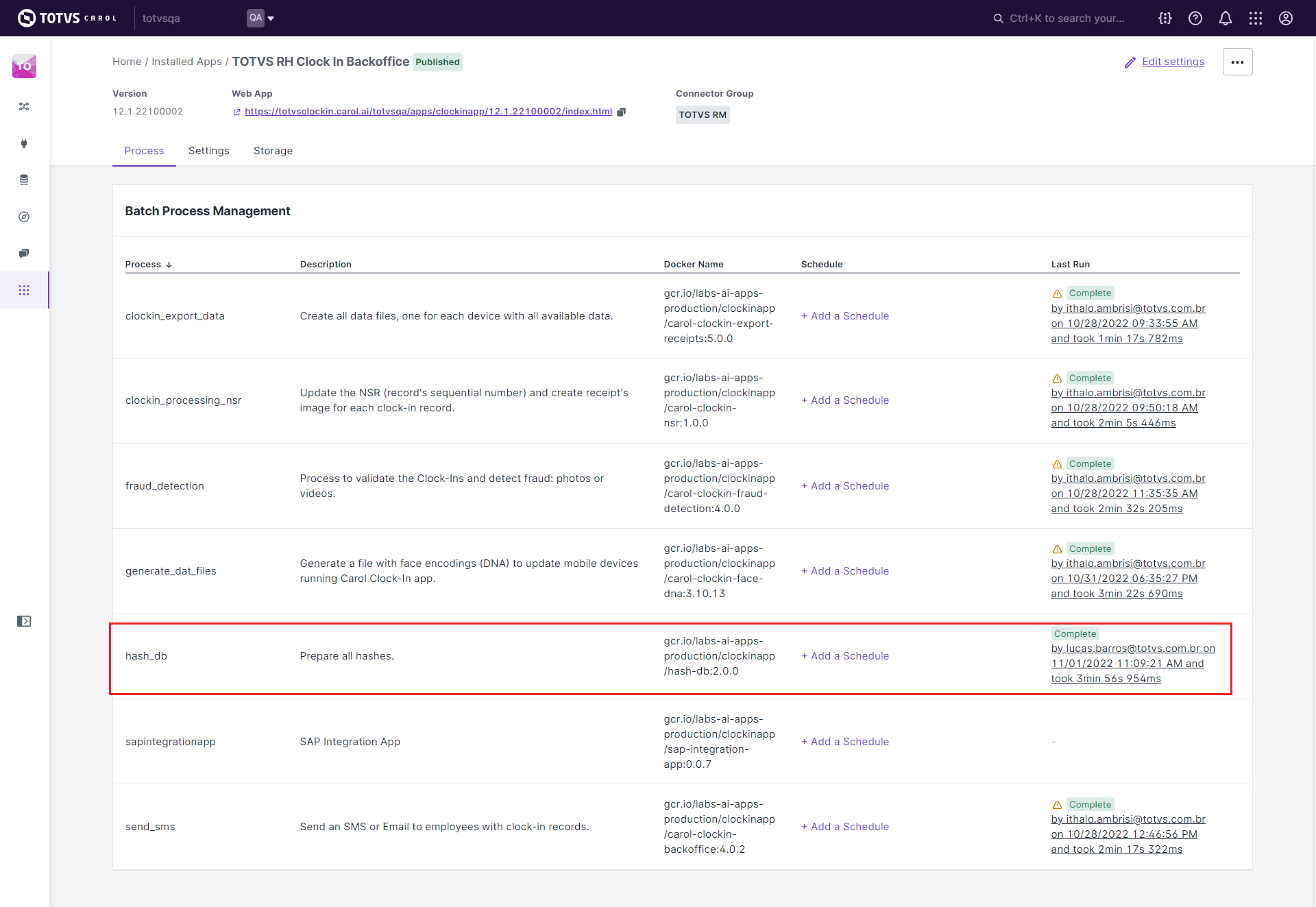Open the user account profile icon
Viewport: 1316px width, 907px height.
click(x=1285, y=19)
